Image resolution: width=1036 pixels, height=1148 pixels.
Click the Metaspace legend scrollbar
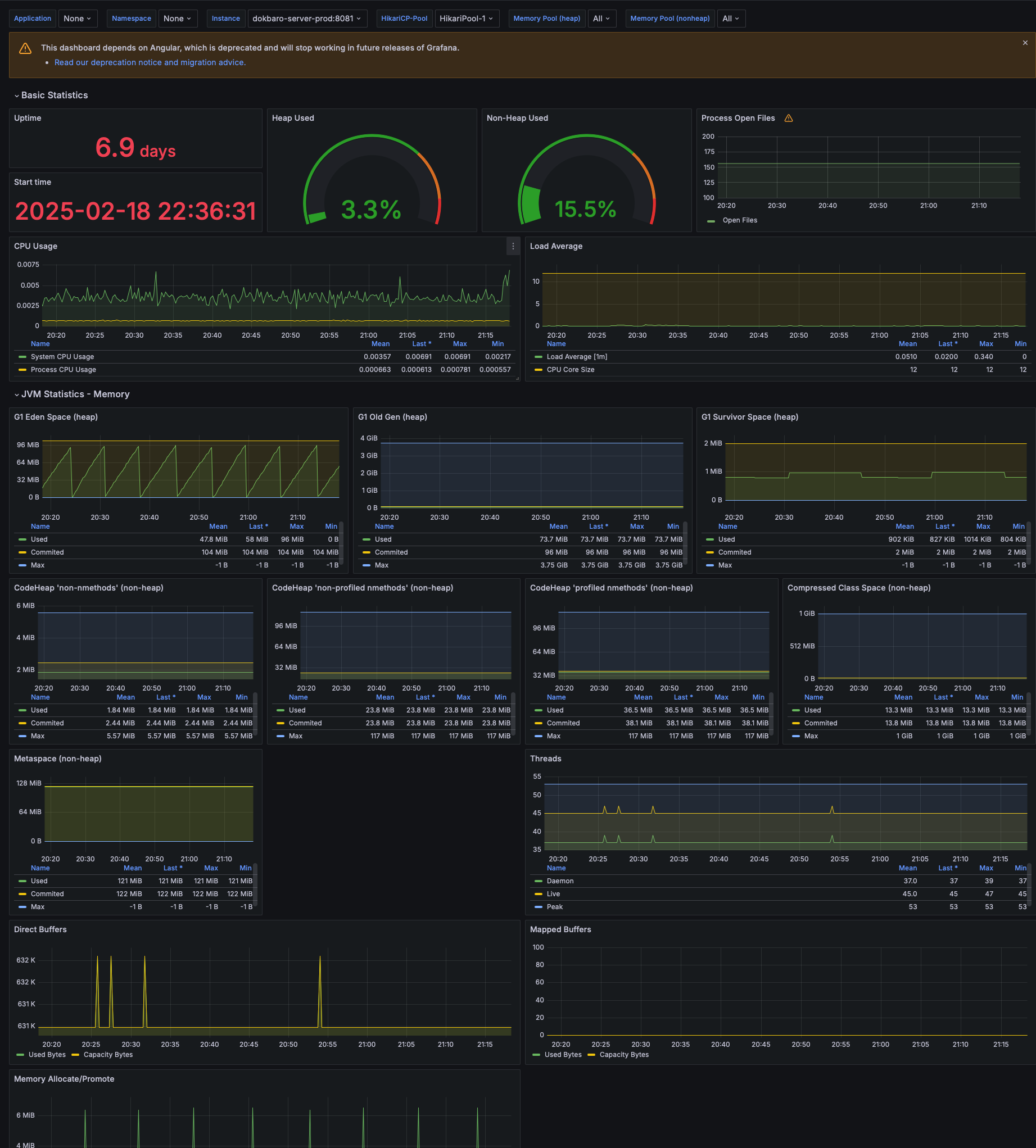tap(256, 884)
